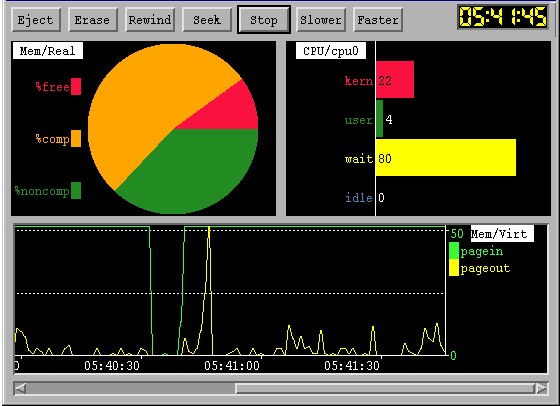Click the scrollbar right arrow
Image resolution: width=560 pixels, height=406 pixels.
[541, 388]
